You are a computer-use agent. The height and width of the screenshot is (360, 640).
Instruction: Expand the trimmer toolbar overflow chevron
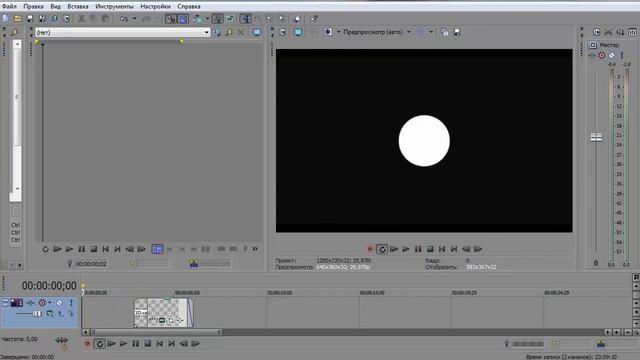(x=255, y=249)
